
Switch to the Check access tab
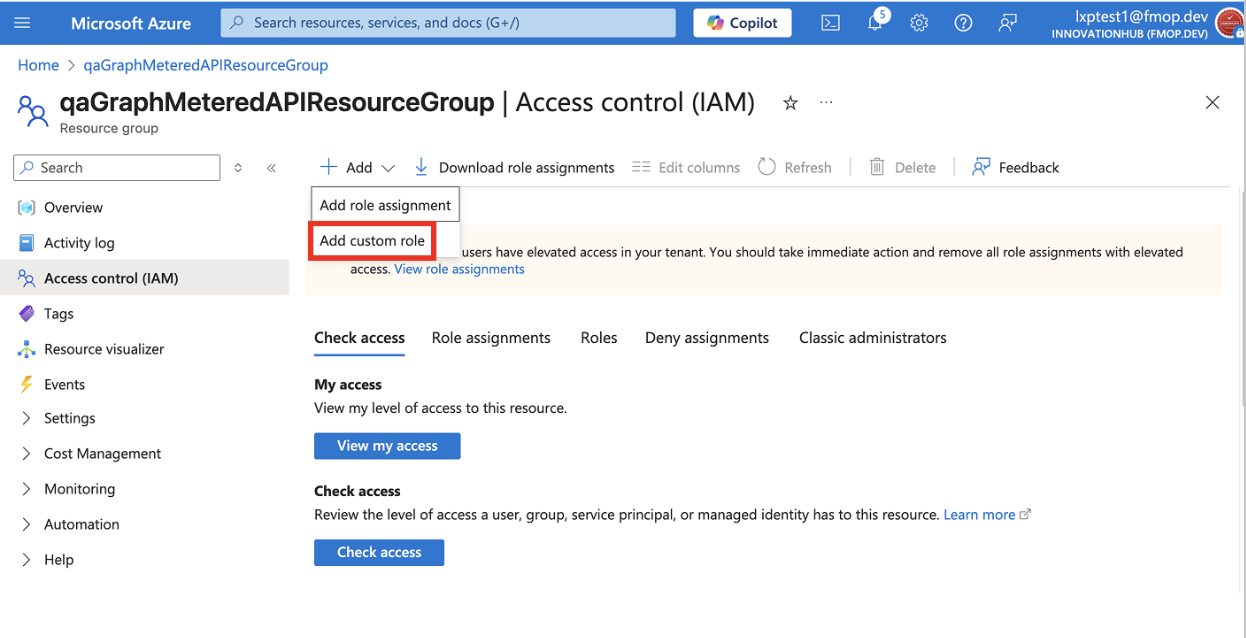tap(359, 338)
